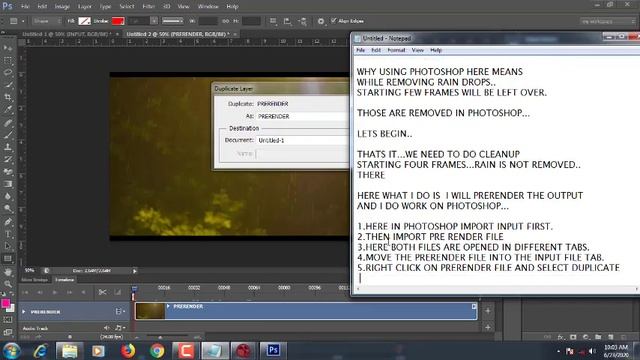Change screen mode at toolbox bottom

click(x=7, y=332)
